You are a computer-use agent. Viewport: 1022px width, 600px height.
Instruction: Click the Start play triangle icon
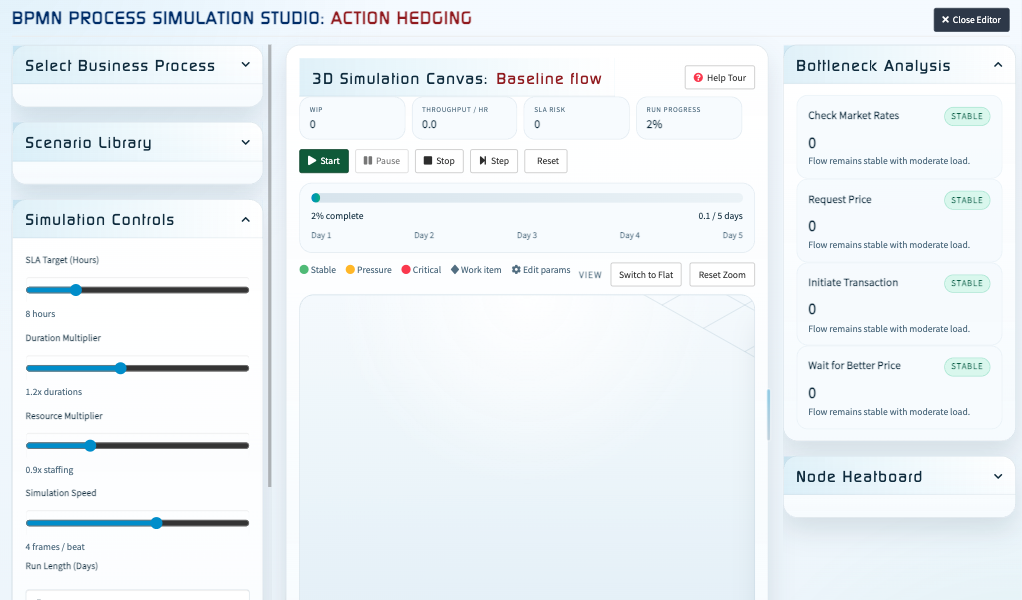[312, 160]
